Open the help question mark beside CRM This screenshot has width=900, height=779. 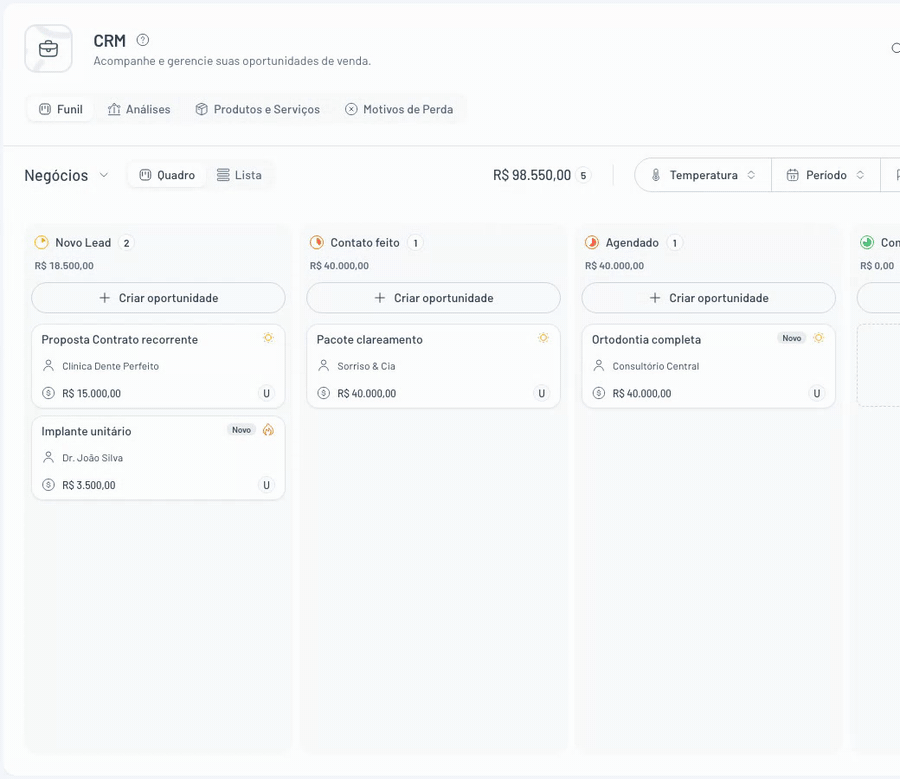142,40
